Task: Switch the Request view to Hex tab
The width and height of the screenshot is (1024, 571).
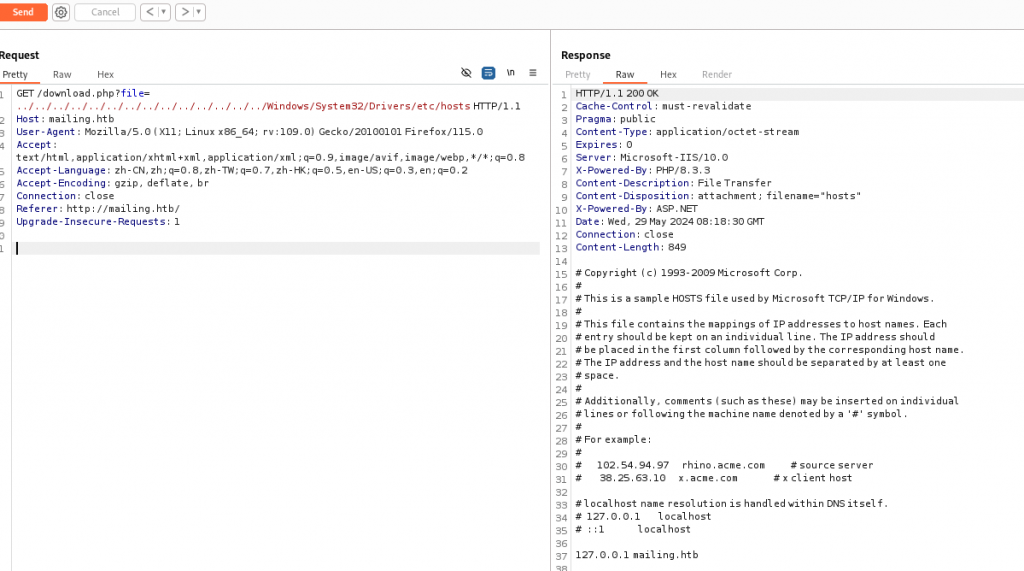Action: pyautogui.click(x=105, y=74)
